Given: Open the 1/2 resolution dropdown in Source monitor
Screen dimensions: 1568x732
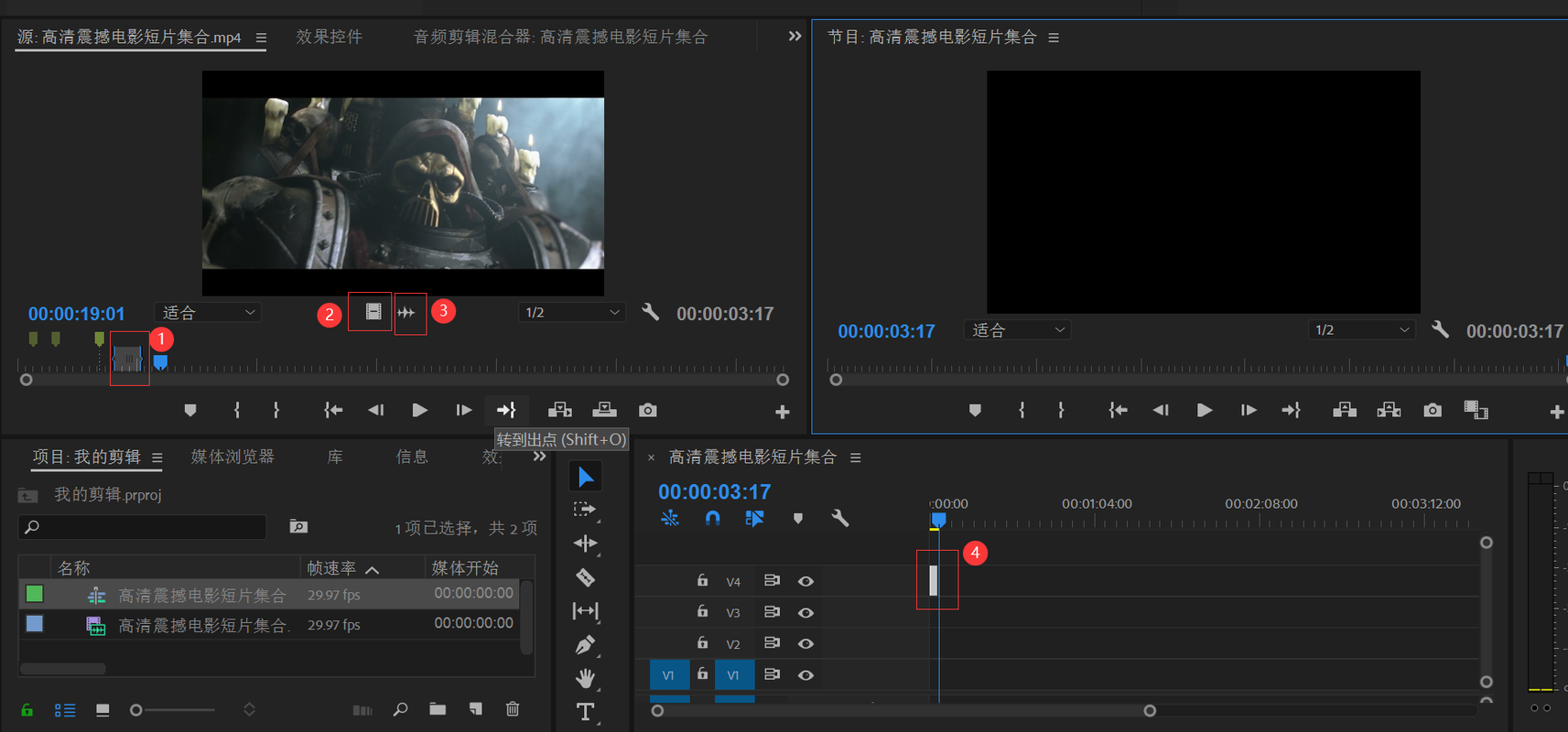Looking at the screenshot, I should click(572, 313).
